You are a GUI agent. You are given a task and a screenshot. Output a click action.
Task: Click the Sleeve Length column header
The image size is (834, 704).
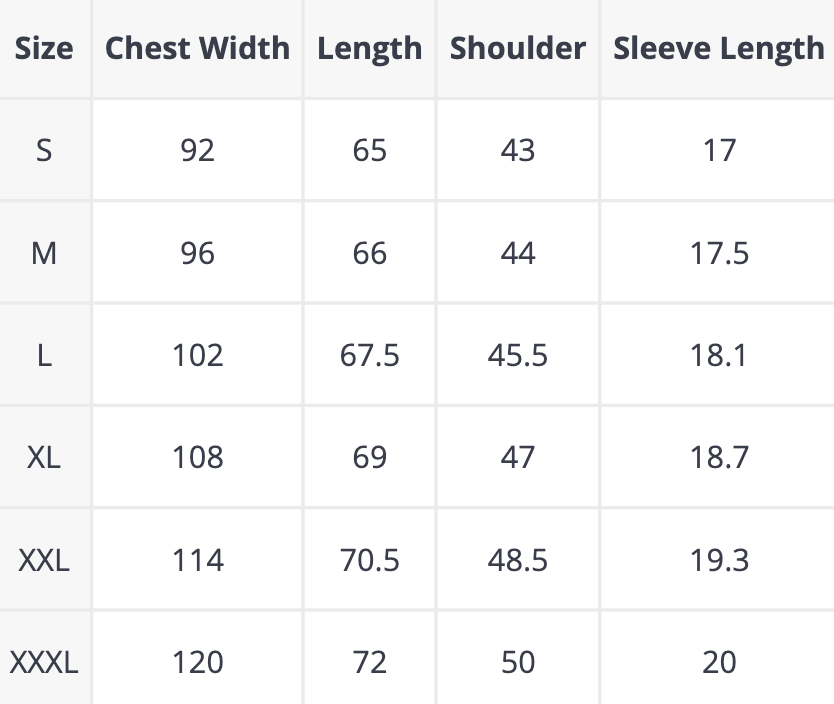click(718, 48)
